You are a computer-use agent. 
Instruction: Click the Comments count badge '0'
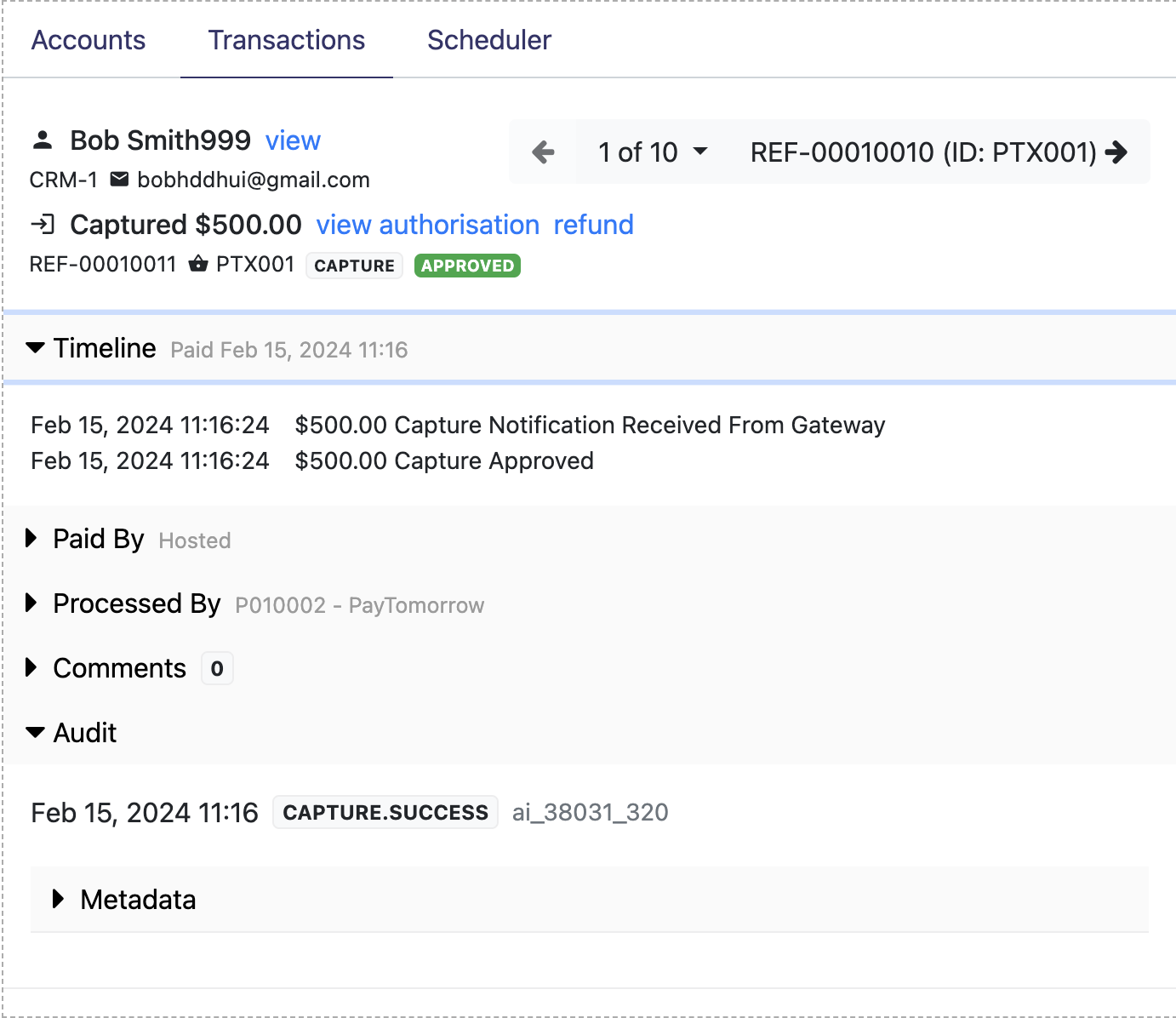(x=217, y=669)
